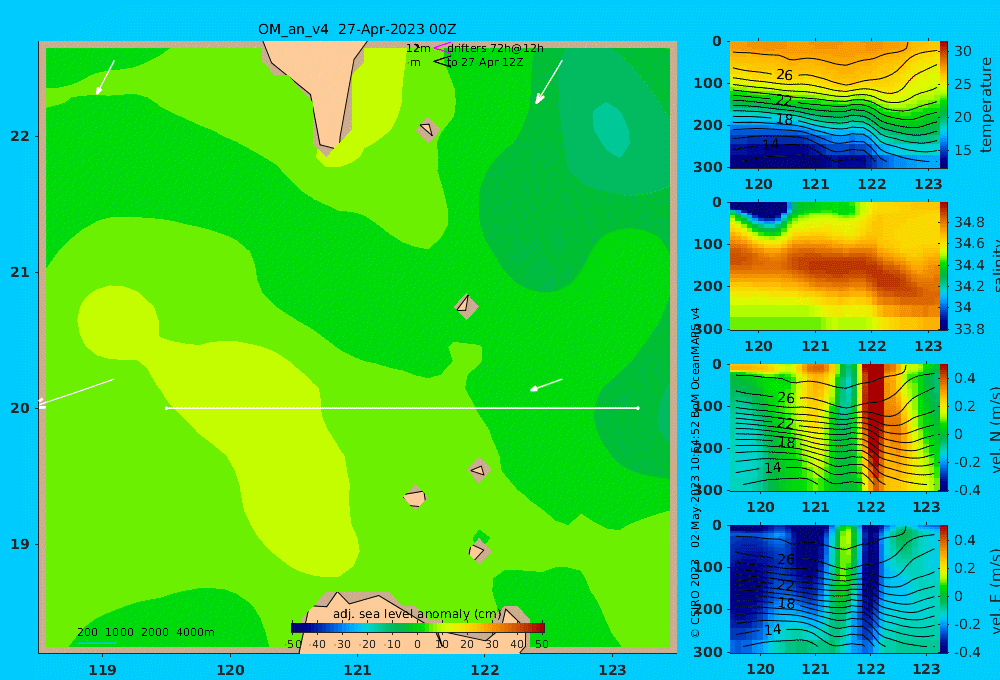The image size is (1000, 680).
Task: Click longitude tick label 121 on main map
Action: tap(357, 670)
